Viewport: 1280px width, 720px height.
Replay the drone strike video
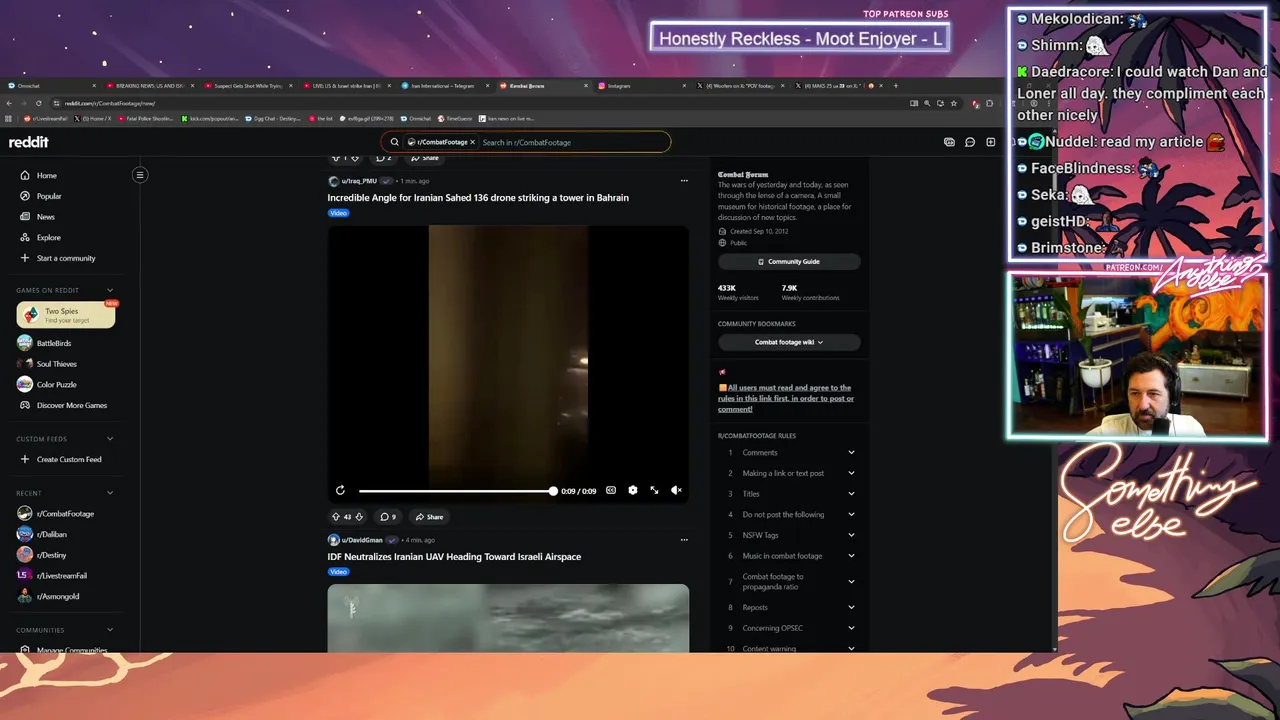click(340, 490)
